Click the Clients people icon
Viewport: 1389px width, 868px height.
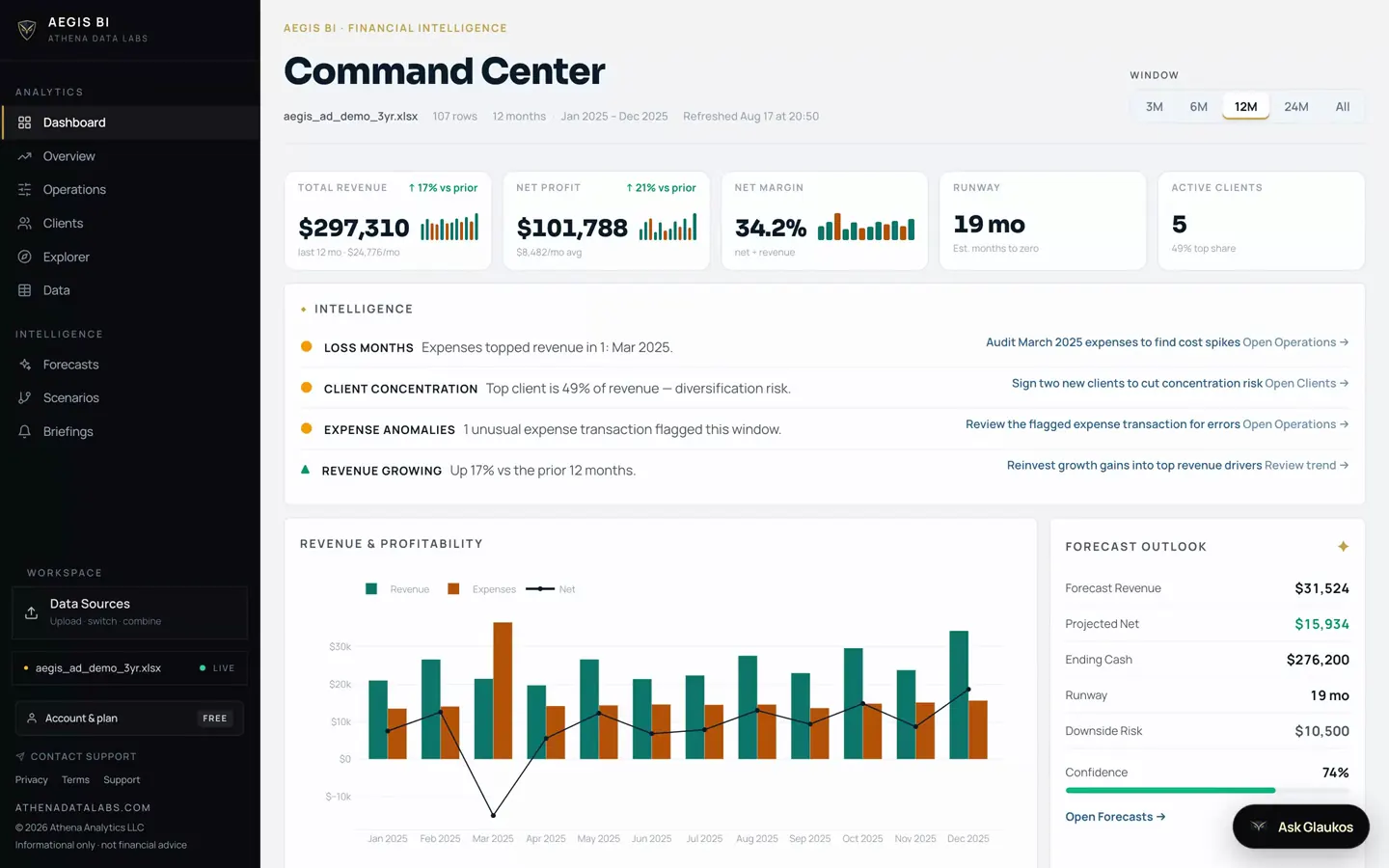[25, 223]
